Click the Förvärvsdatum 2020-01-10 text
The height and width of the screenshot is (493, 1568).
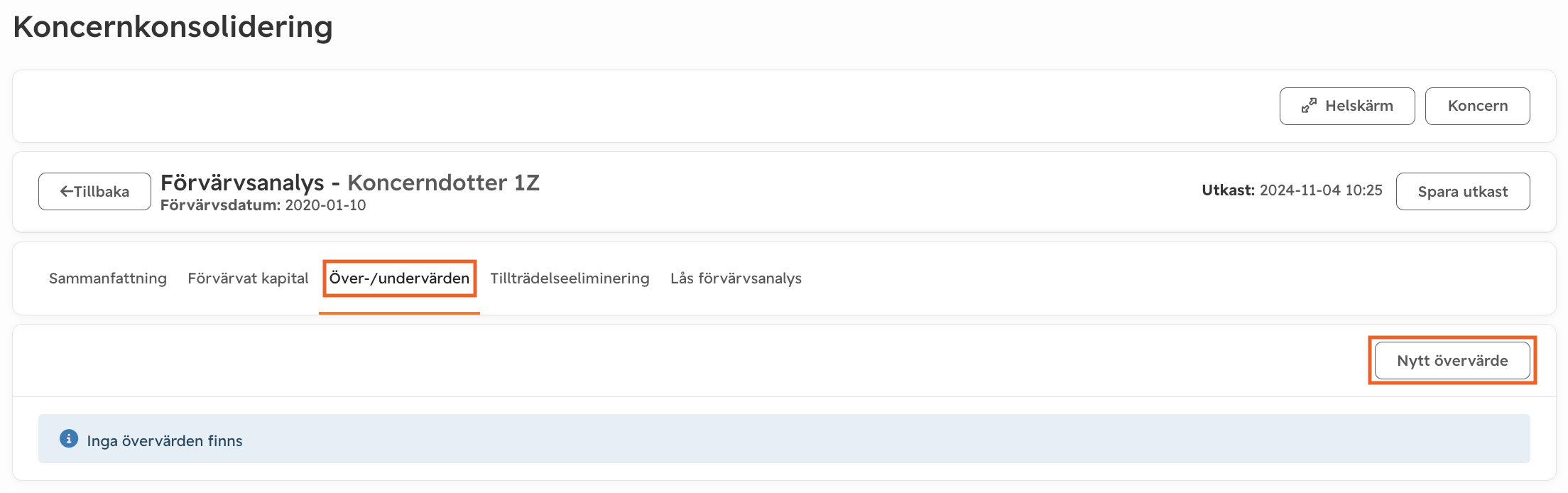coord(263,205)
